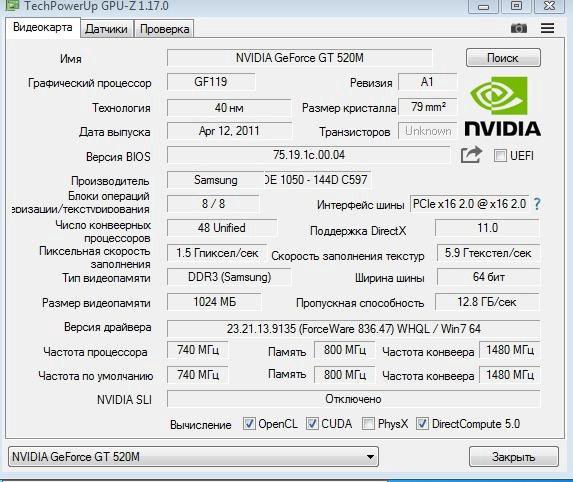
Task: Toggle the UEFI checkbox
Action: pyautogui.click(x=500, y=156)
